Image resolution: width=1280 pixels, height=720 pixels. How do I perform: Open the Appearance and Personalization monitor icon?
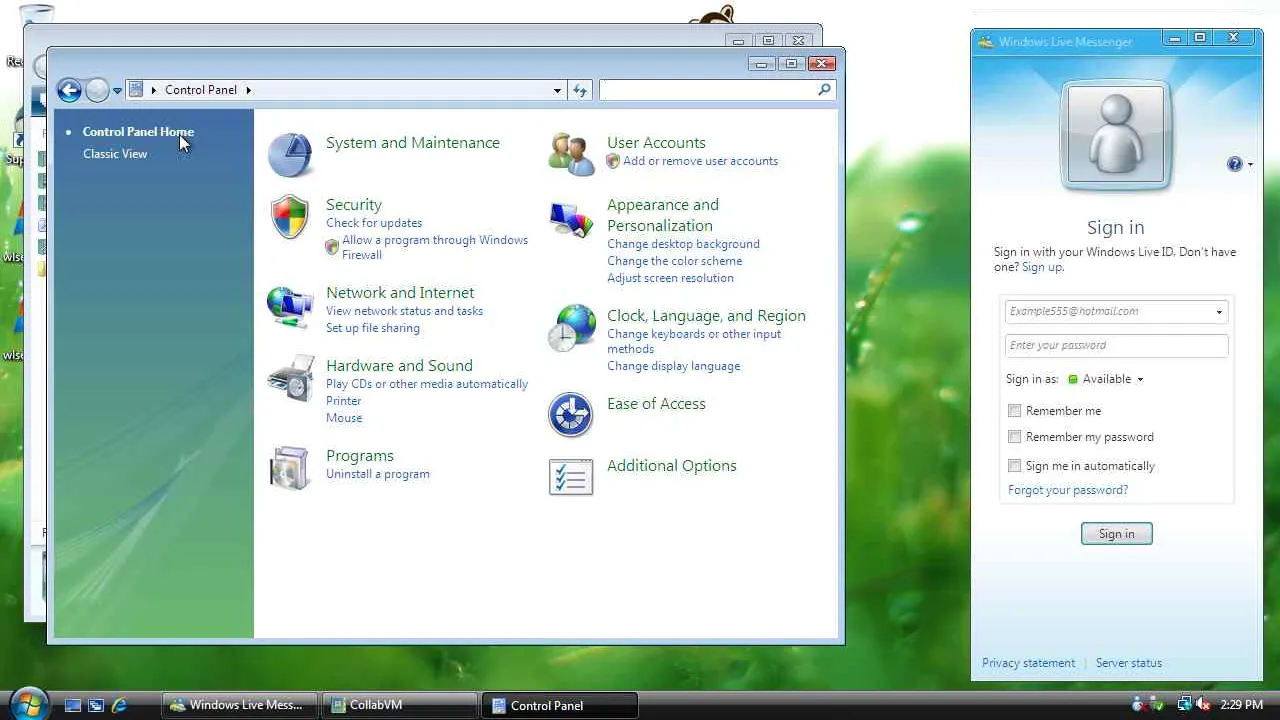point(571,219)
